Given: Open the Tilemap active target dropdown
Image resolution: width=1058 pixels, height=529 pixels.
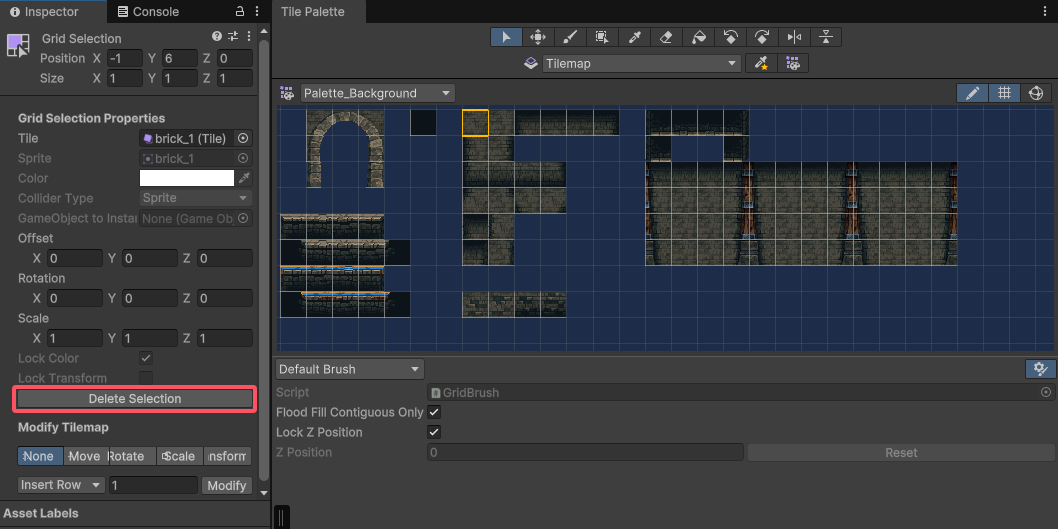Looking at the screenshot, I should 642,63.
